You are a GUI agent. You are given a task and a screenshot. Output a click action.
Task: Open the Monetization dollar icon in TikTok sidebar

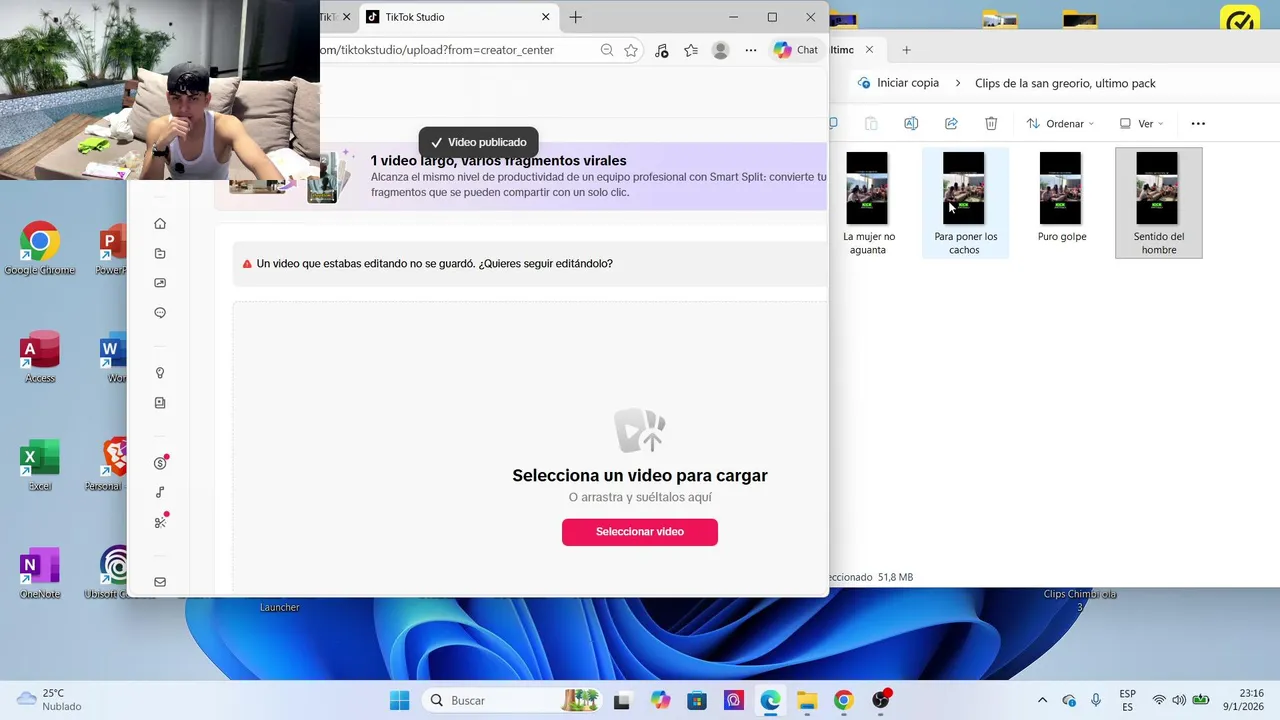pyautogui.click(x=160, y=463)
